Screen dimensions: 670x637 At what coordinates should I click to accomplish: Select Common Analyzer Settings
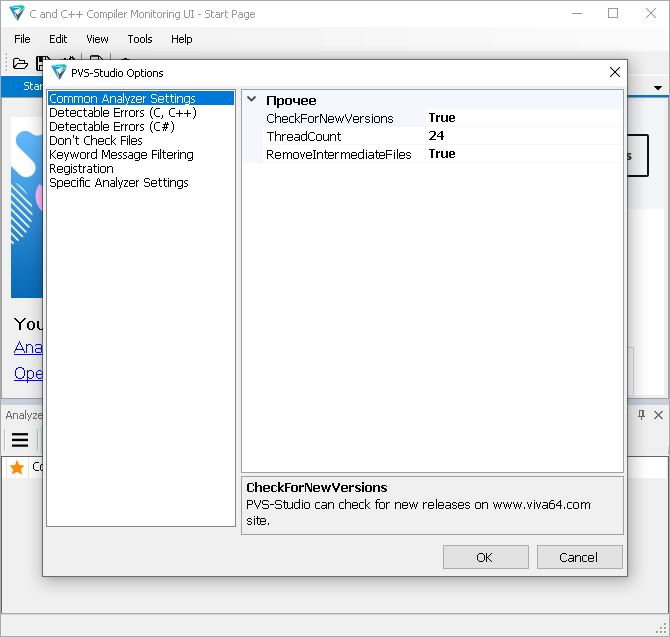[x=141, y=98]
